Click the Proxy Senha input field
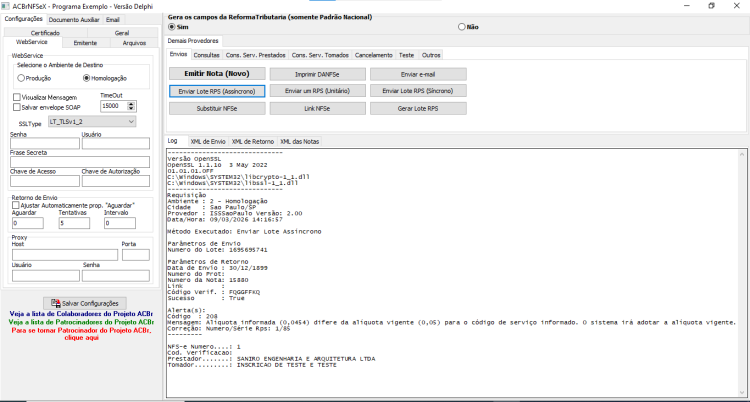The height and width of the screenshot is (402, 750). (x=116, y=276)
